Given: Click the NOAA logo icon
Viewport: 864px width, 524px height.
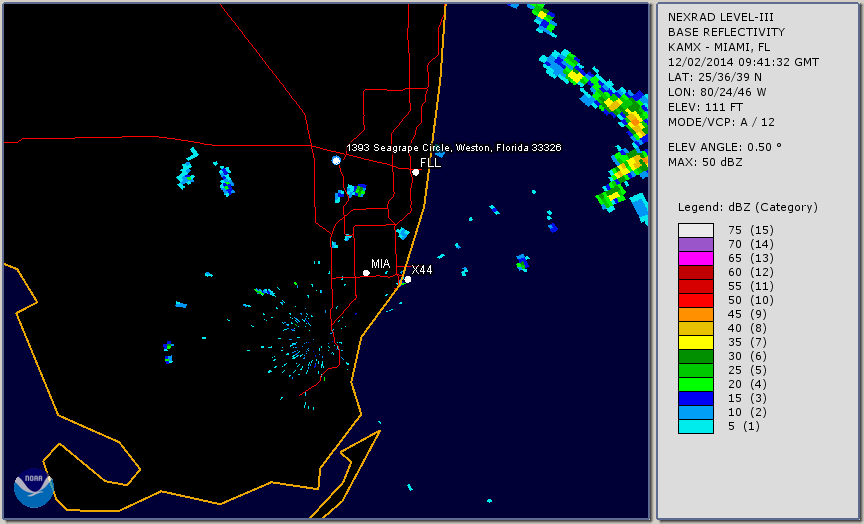Looking at the screenshot, I should 34,487.
